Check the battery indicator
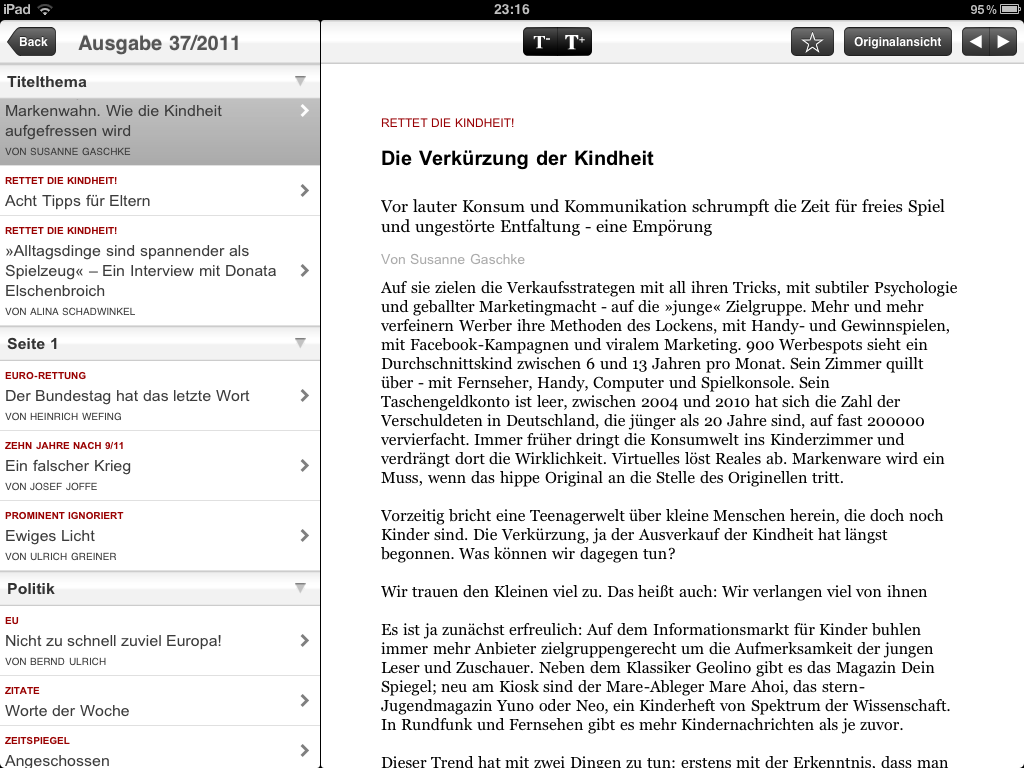Image resolution: width=1024 pixels, height=768 pixels. [x=1009, y=9]
